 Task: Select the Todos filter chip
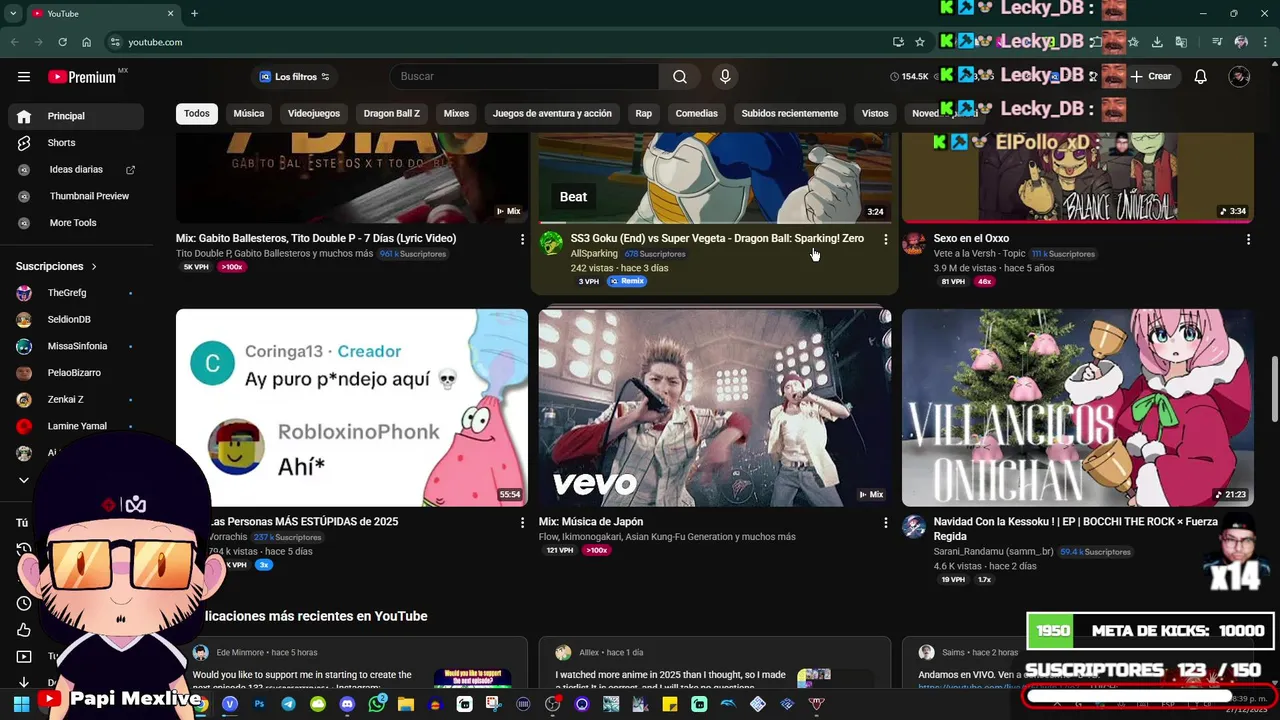click(197, 113)
